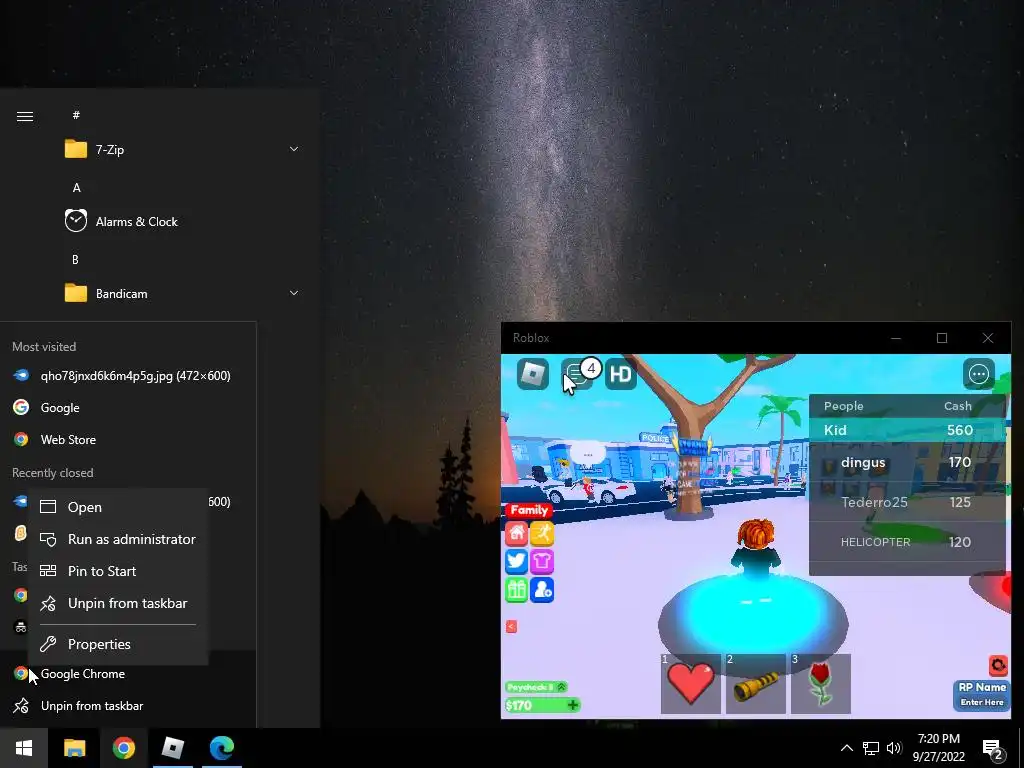Screen dimensions: 1024x768
Task: Click the Family label button
Action: coord(529,510)
